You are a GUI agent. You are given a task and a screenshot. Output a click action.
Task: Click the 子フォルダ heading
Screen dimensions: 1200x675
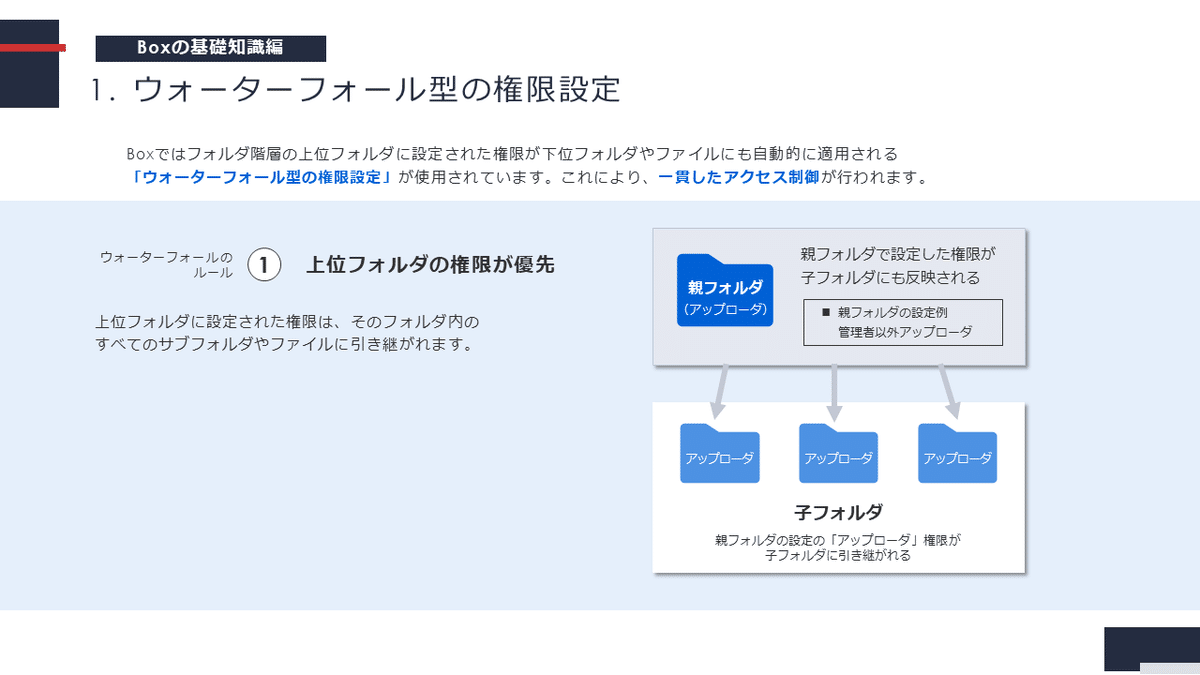tap(838, 512)
